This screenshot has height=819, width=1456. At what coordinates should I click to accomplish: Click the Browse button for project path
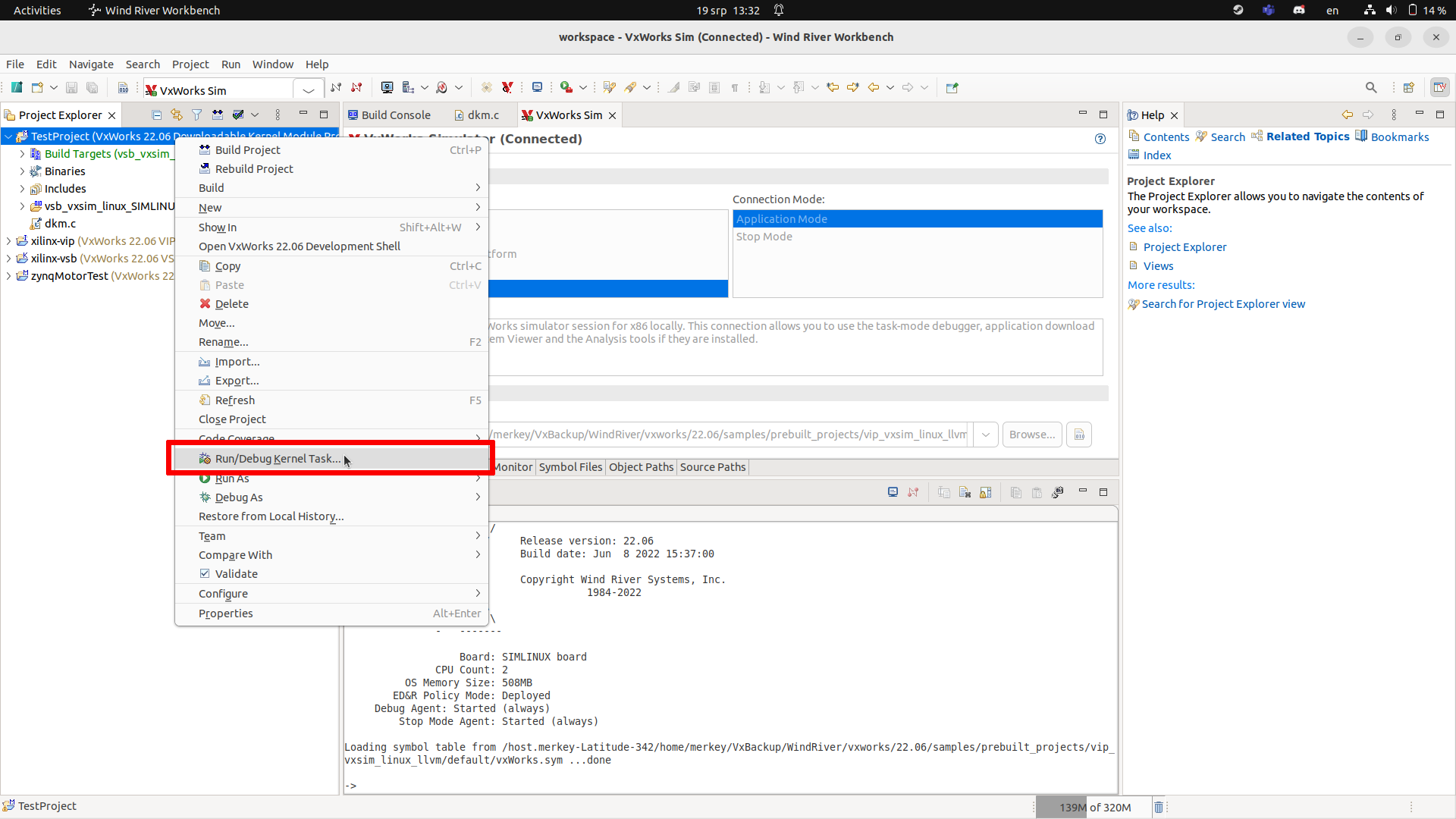(x=1031, y=434)
